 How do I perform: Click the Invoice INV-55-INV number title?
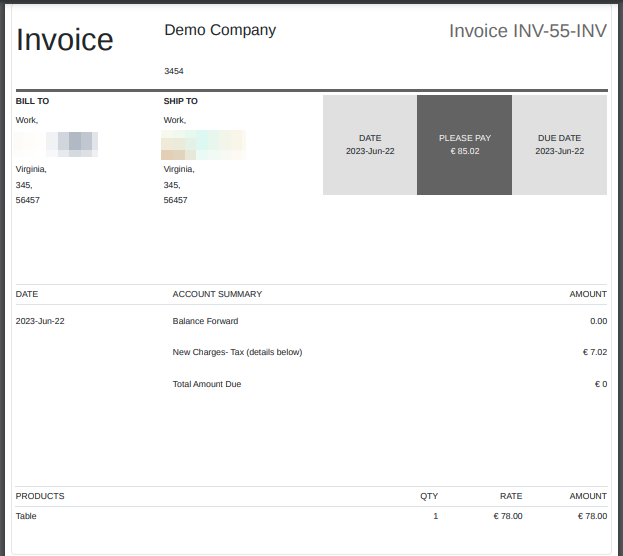coord(527,31)
